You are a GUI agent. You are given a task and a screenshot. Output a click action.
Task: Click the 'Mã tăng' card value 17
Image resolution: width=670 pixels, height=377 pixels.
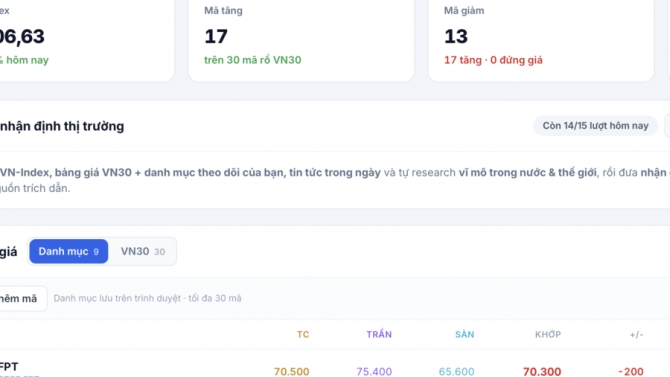click(x=216, y=36)
